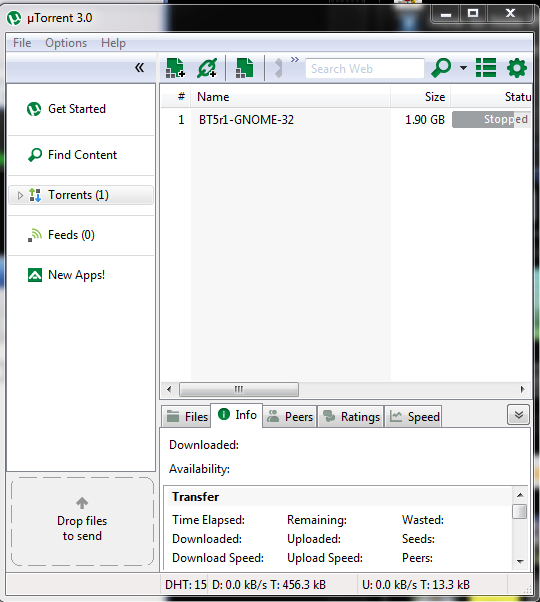Click the Add Torrent from URL icon
This screenshot has height=602, width=540.
207,68
